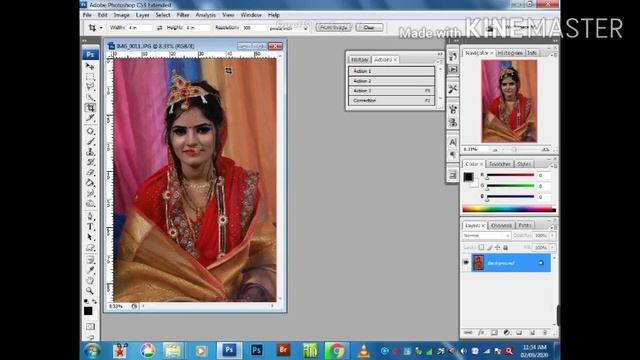Image resolution: width=640 pixels, height=360 pixels.
Task: Select the Shape tool
Action: pyautogui.click(x=90, y=248)
